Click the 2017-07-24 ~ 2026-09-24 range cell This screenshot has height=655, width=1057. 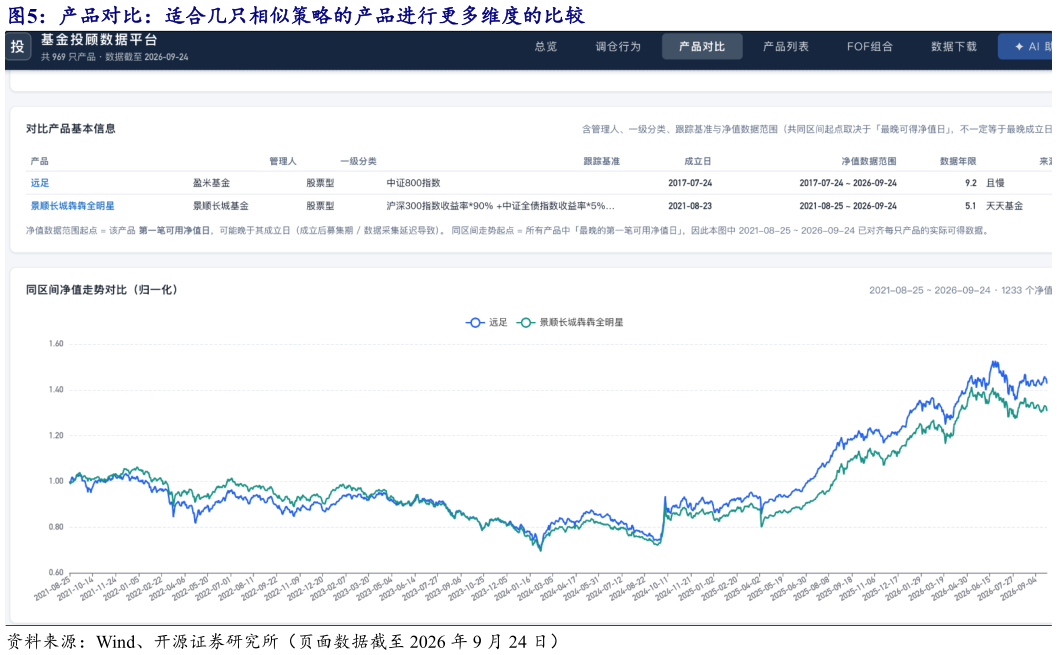click(x=848, y=183)
